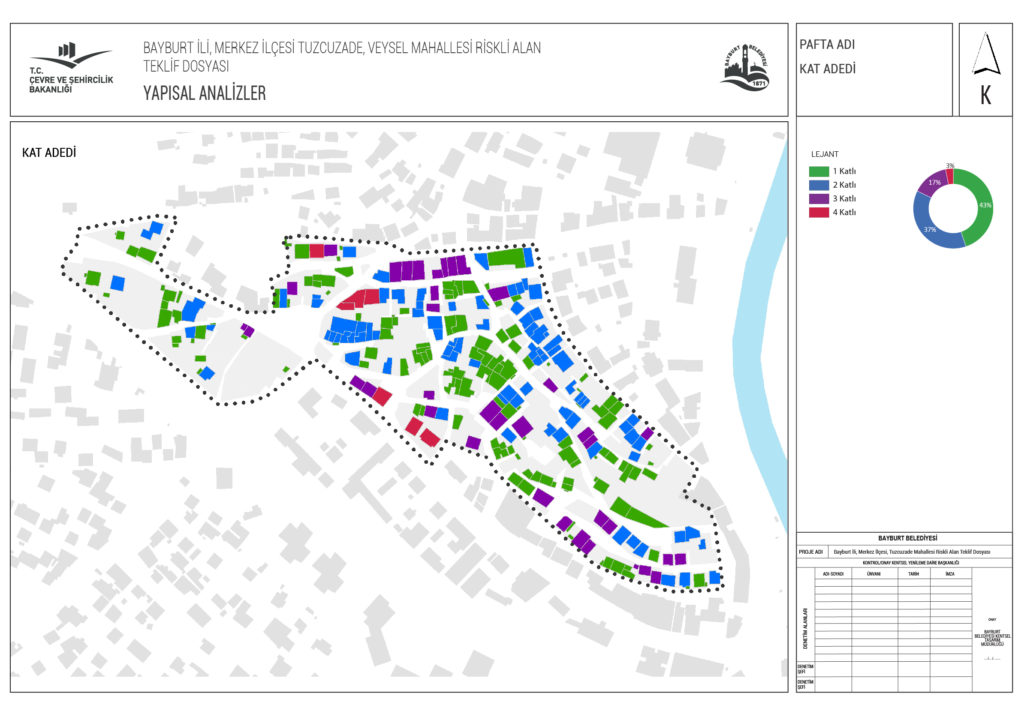Screen dimensions: 1024x723
Task: Click the Bayburt Belediyesi 1871 emblem
Action: [745, 67]
